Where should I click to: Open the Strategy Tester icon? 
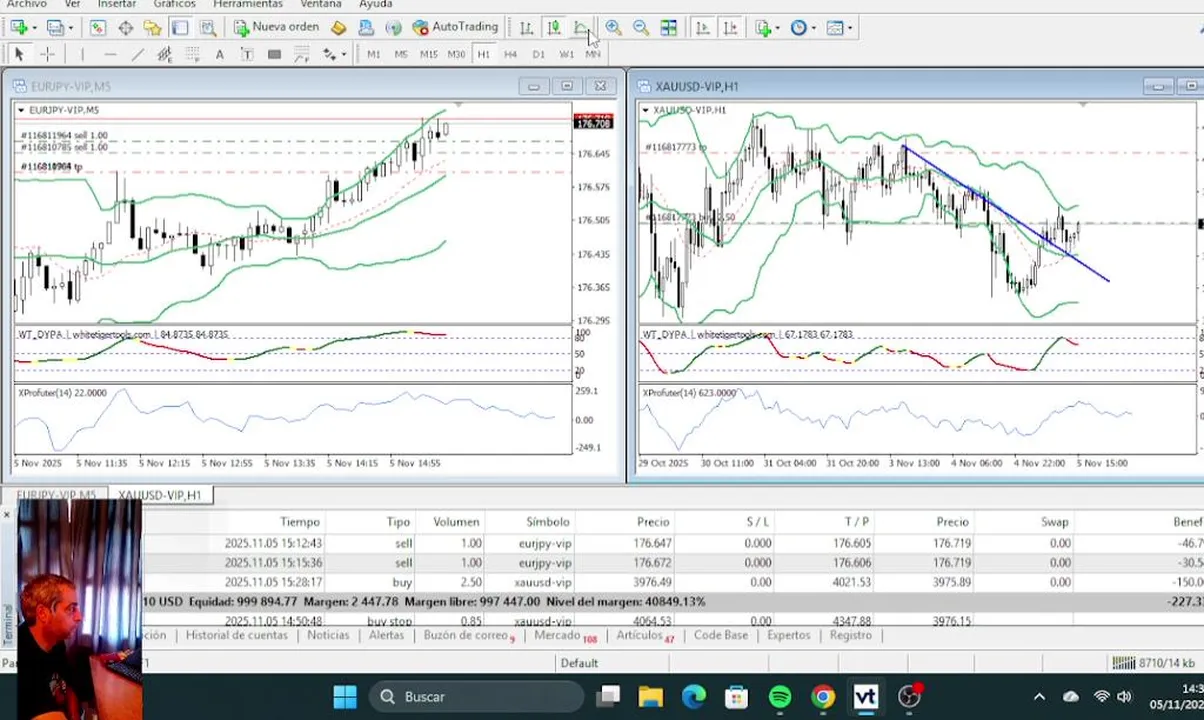[x=207, y=27]
